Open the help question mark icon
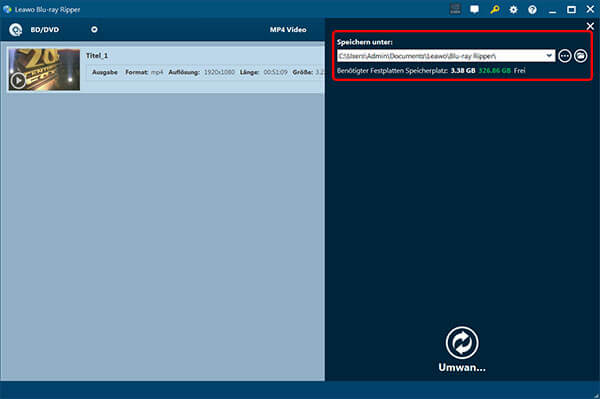The height and width of the screenshot is (399, 600). (x=532, y=10)
